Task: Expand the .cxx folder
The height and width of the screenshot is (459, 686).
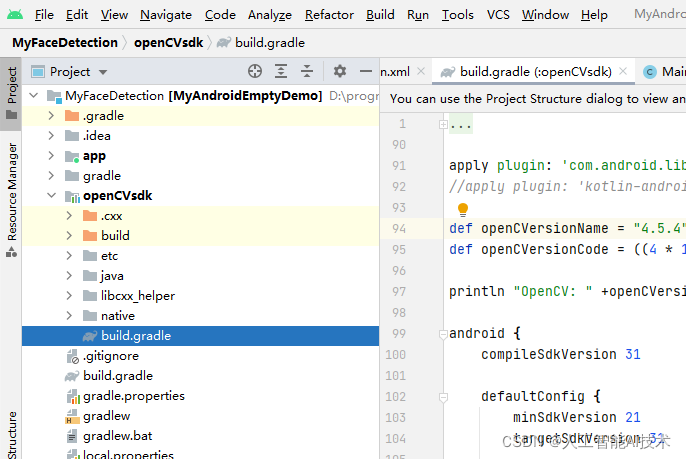Action: [68, 216]
